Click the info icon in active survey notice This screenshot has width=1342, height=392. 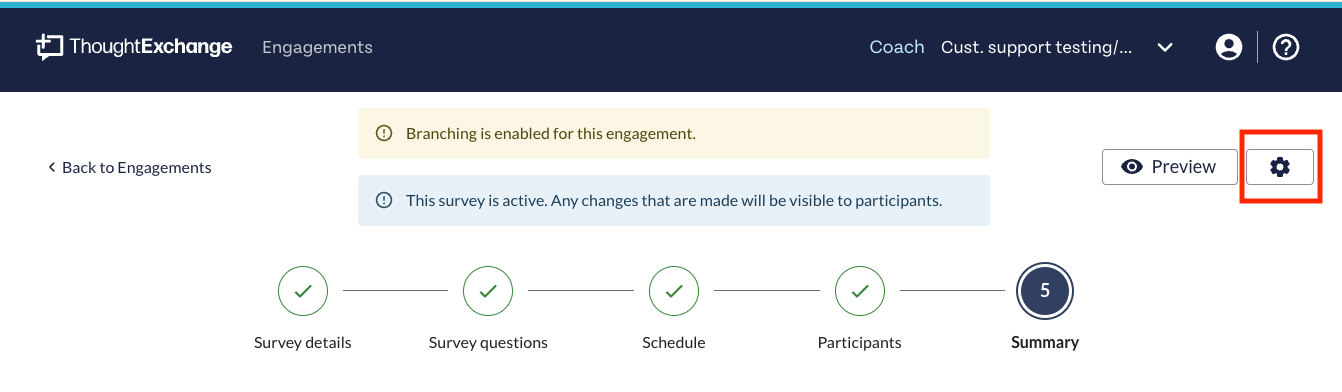tap(384, 200)
